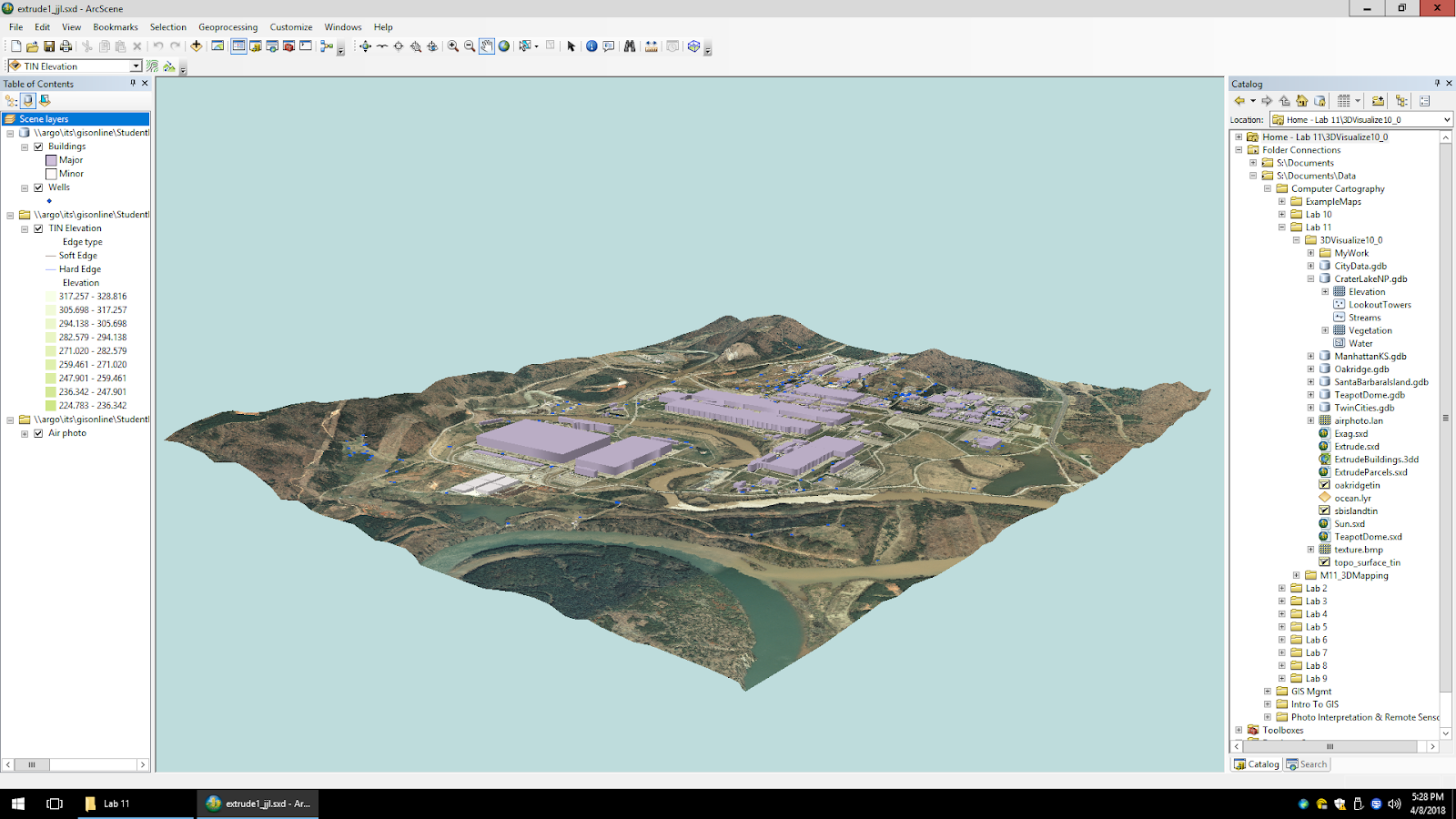1456x819 pixels.
Task: Open the Geoprocessing menu
Action: coord(227,27)
